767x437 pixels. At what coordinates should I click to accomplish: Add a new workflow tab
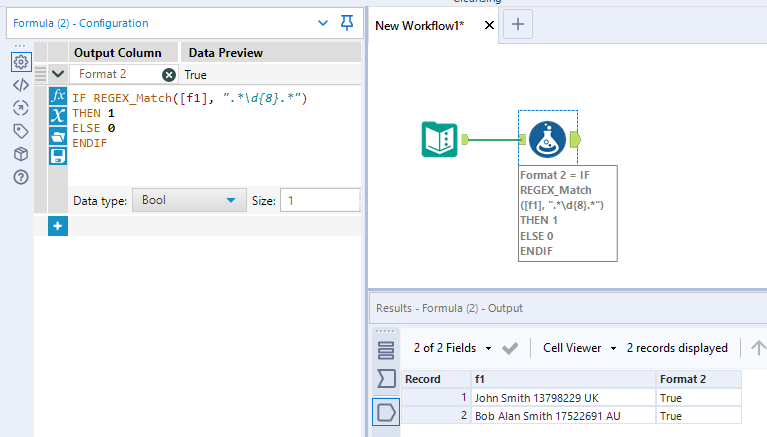pos(517,26)
